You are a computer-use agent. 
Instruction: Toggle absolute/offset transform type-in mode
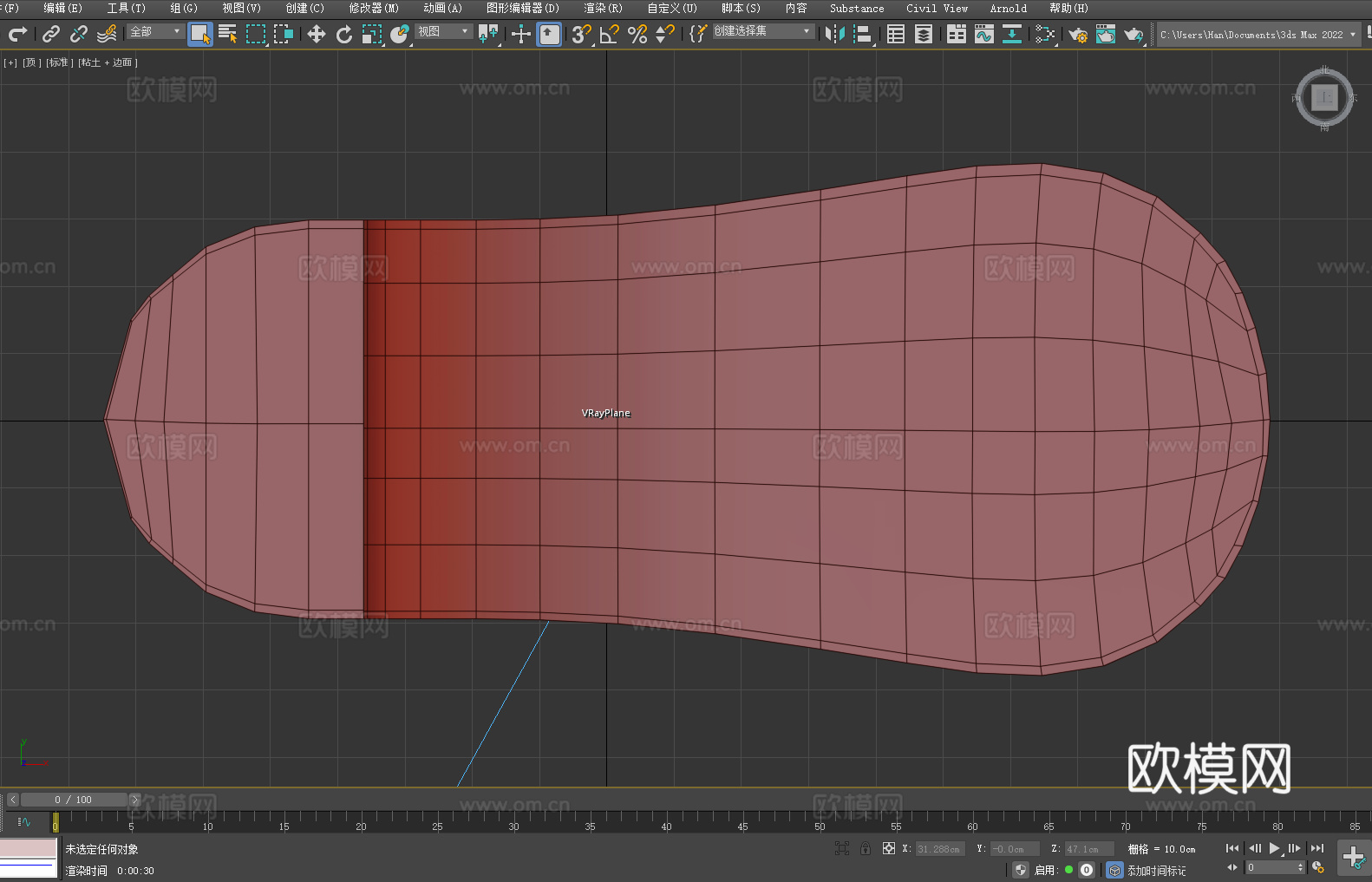pyautogui.click(x=889, y=848)
